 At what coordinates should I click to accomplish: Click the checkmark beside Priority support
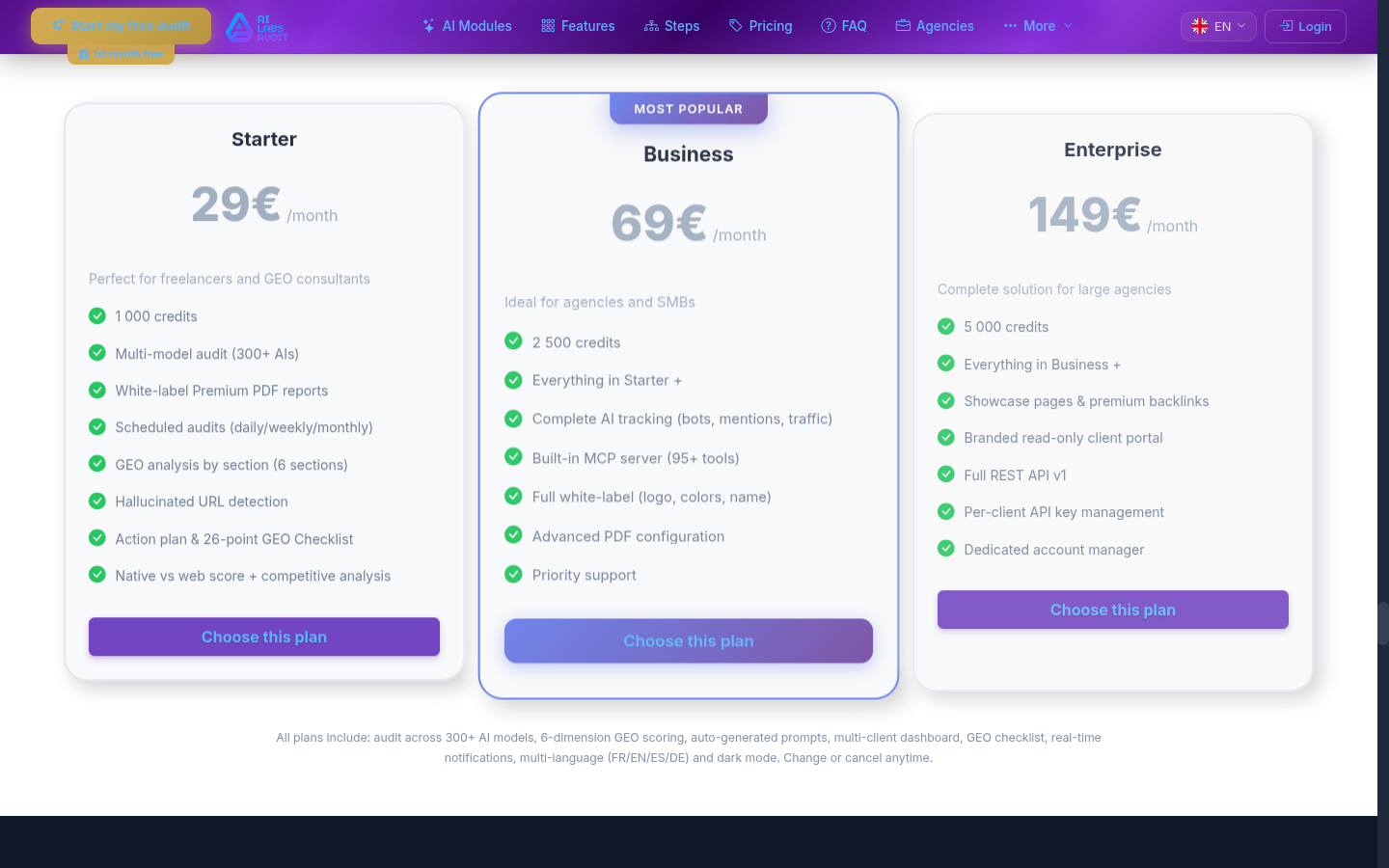(x=513, y=573)
